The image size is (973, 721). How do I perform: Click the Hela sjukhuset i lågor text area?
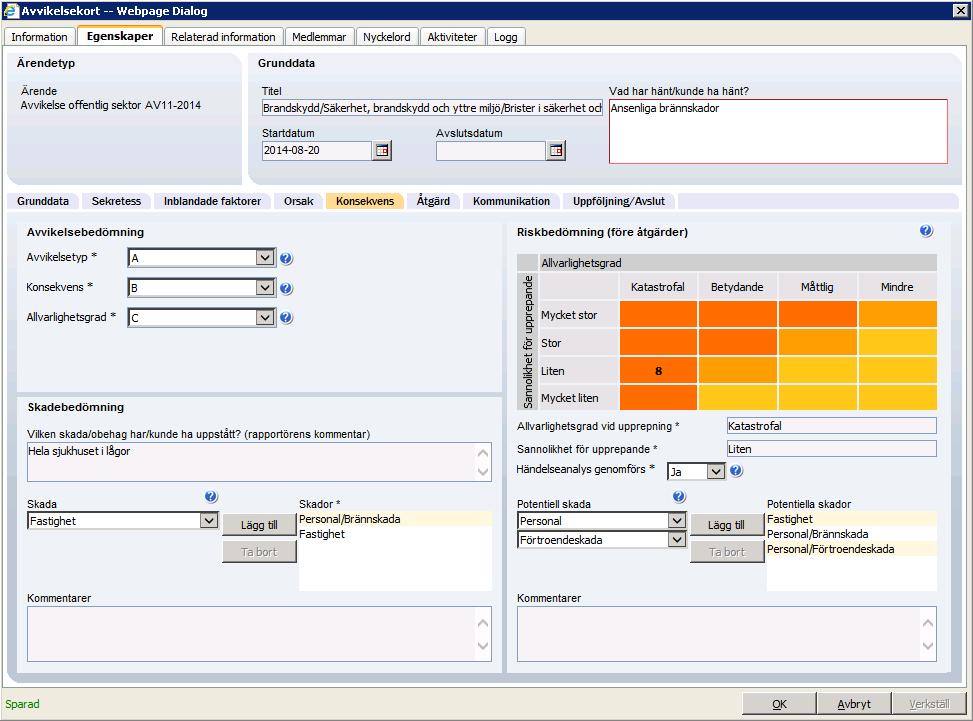pyautogui.click(x=259, y=462)
